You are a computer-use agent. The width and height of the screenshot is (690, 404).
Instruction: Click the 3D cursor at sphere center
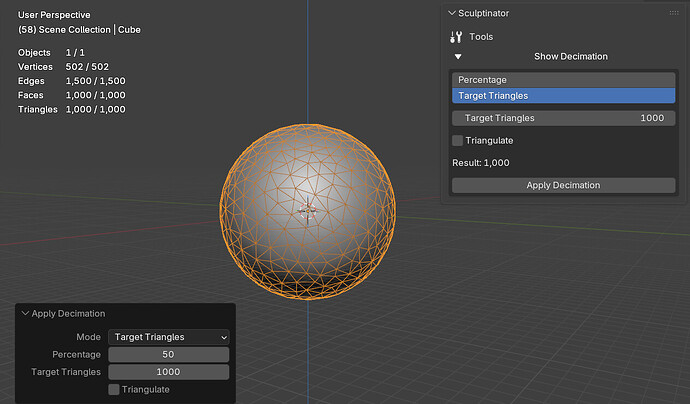(x=308, y=211)
